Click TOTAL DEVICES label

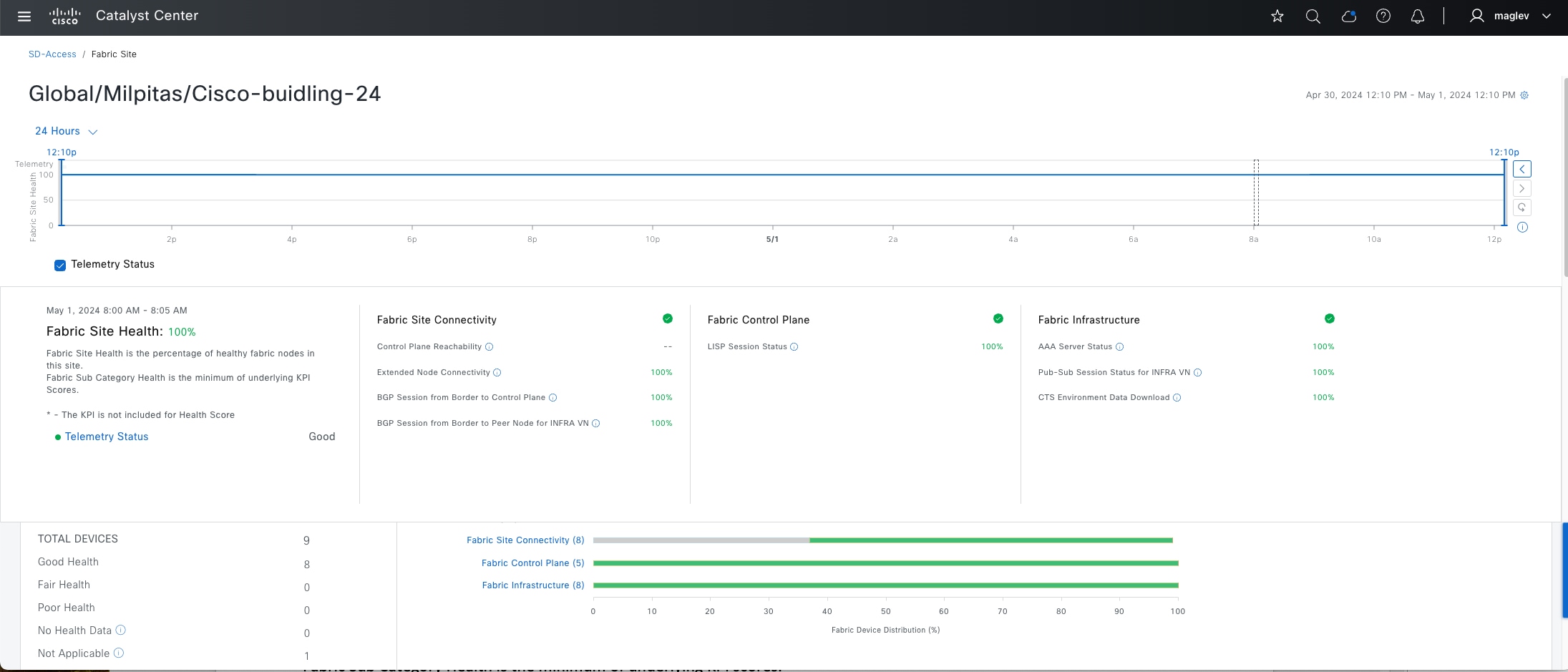pyautogui.click(x=78, y=539)
